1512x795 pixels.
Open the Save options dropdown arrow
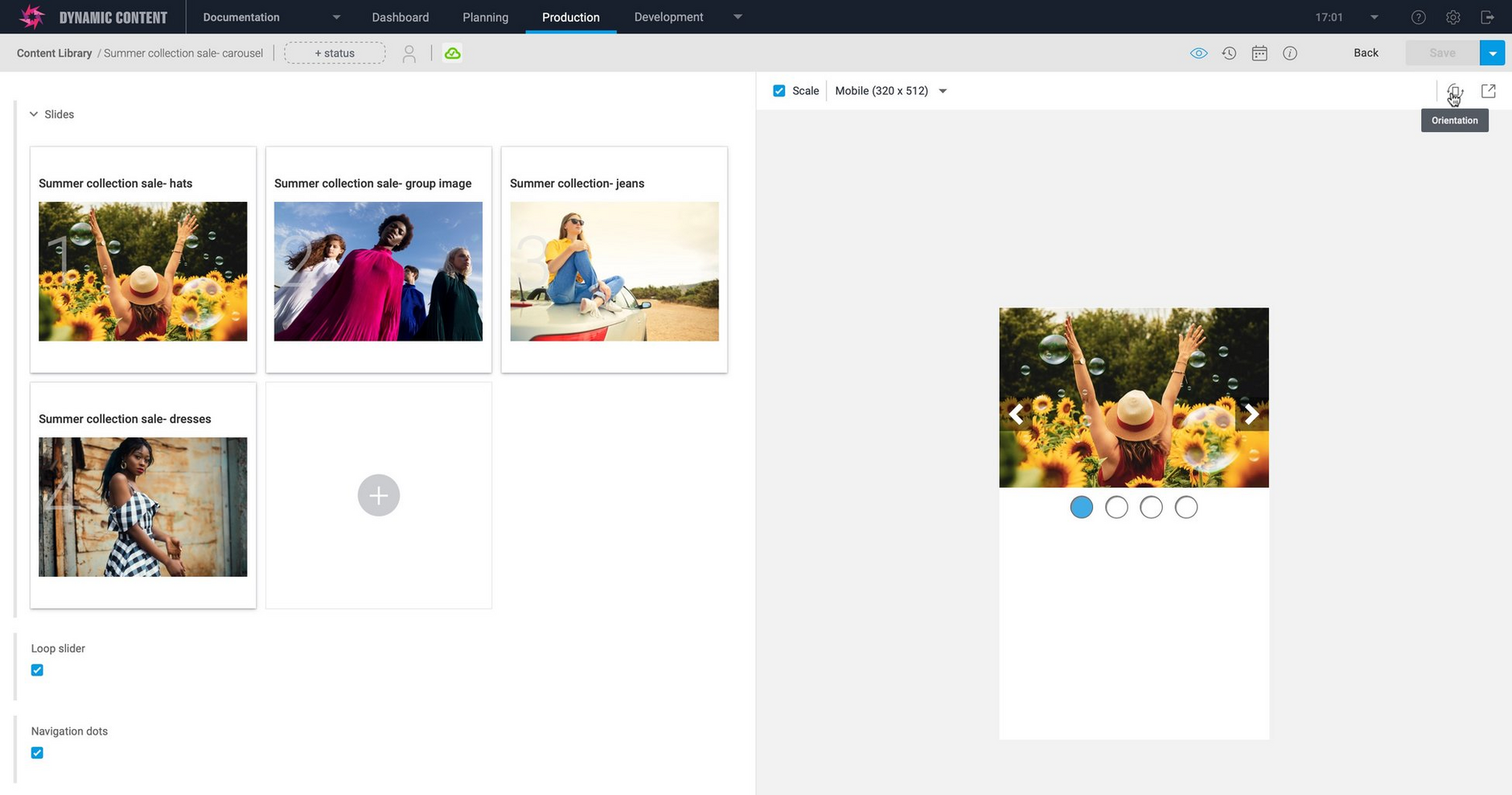tap(1493, 52)
